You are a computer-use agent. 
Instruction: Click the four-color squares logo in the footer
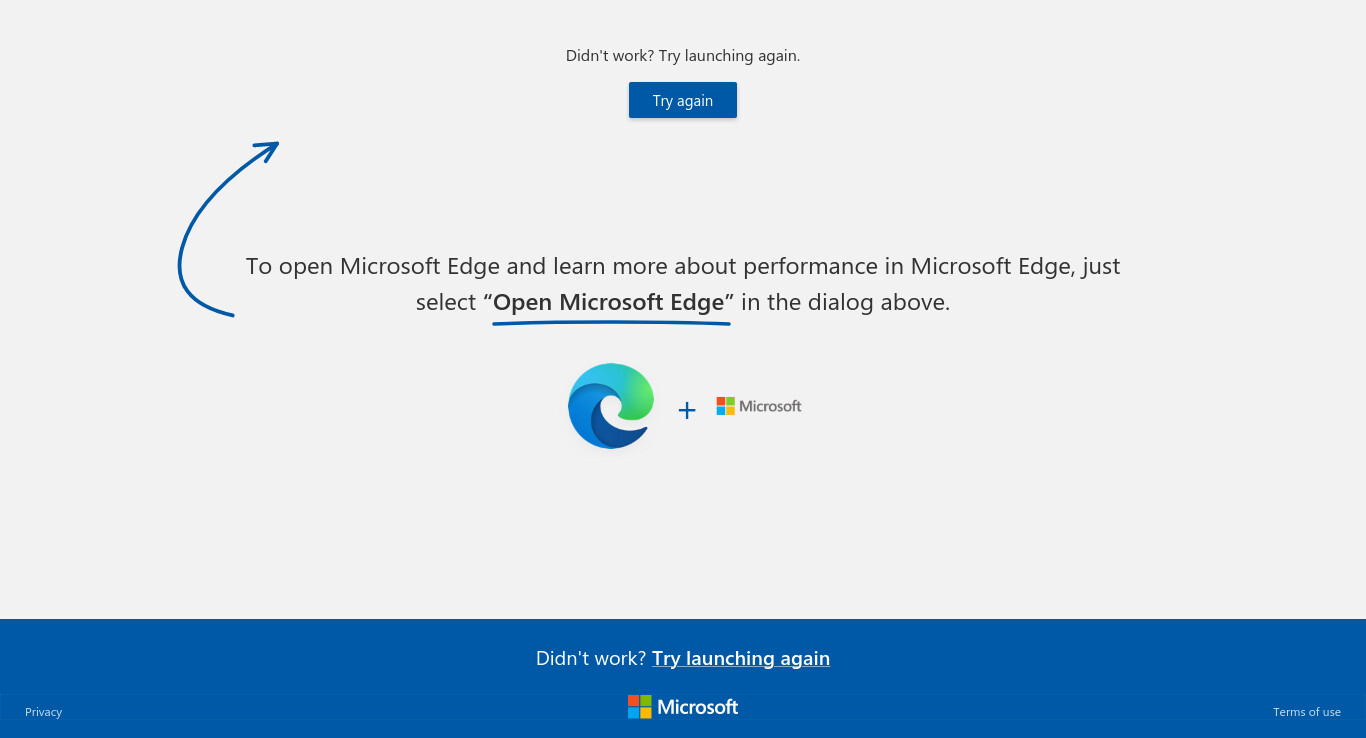(x=640, y=707)
